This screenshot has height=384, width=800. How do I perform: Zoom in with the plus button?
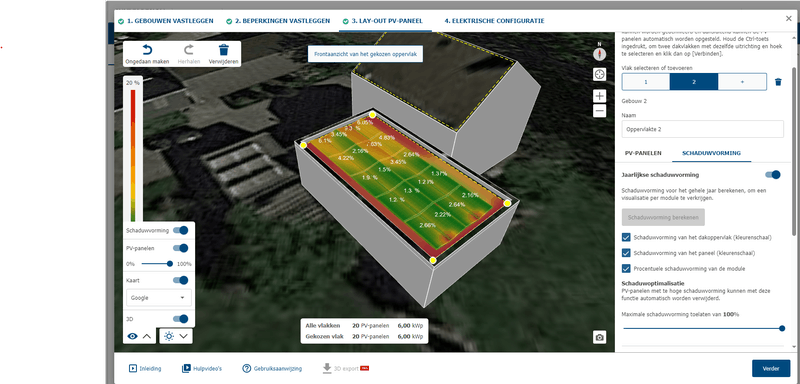599,95
